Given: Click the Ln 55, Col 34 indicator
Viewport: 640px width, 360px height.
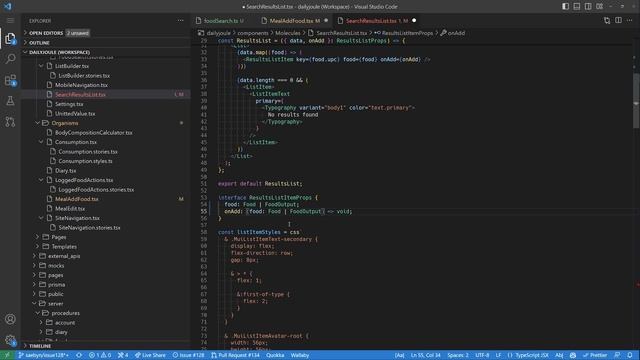Looking at the screenshot, I should [426, 355].
